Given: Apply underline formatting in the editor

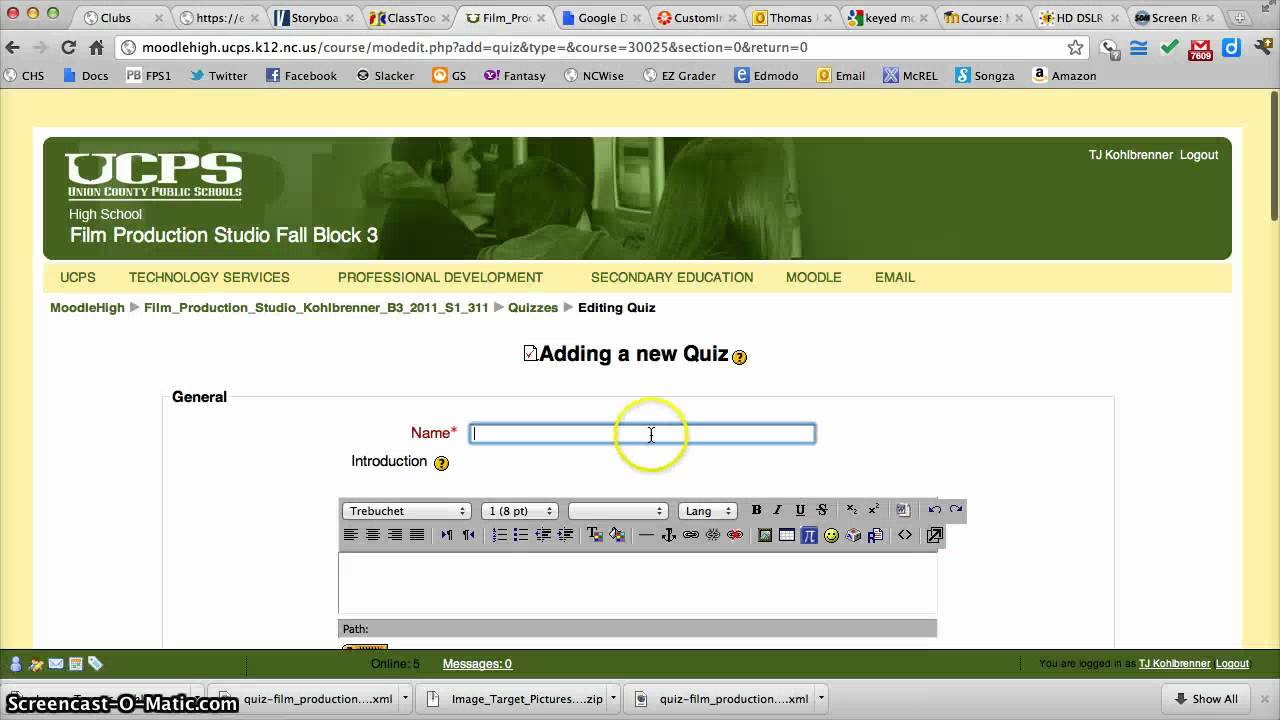Looking at the screenshot, I should tap(800, 510).
